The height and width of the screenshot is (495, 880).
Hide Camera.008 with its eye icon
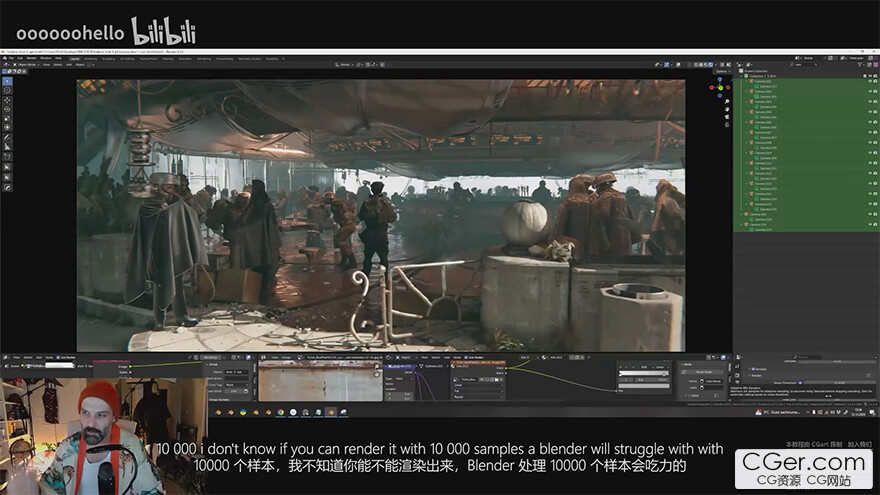(870, 143)
